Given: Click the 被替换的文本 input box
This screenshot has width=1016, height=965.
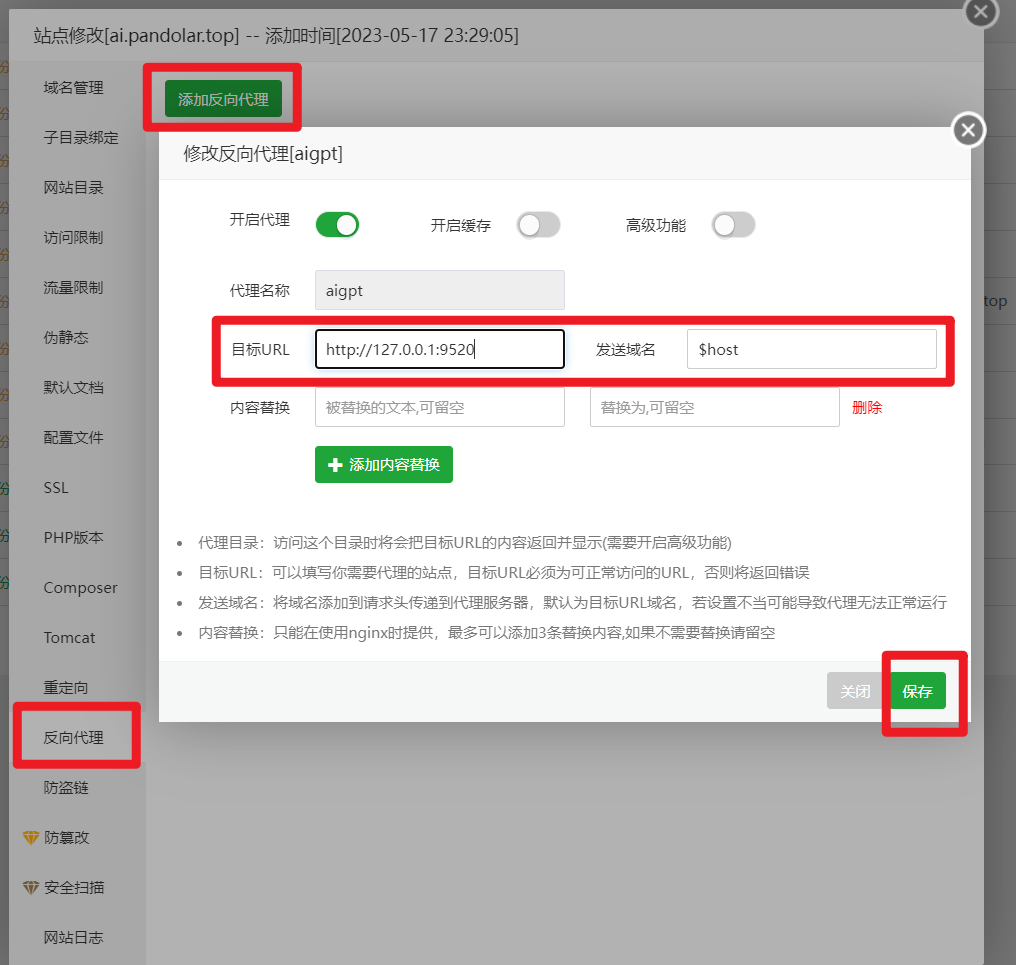Looking at the screenshot, I should pos(439,408).
